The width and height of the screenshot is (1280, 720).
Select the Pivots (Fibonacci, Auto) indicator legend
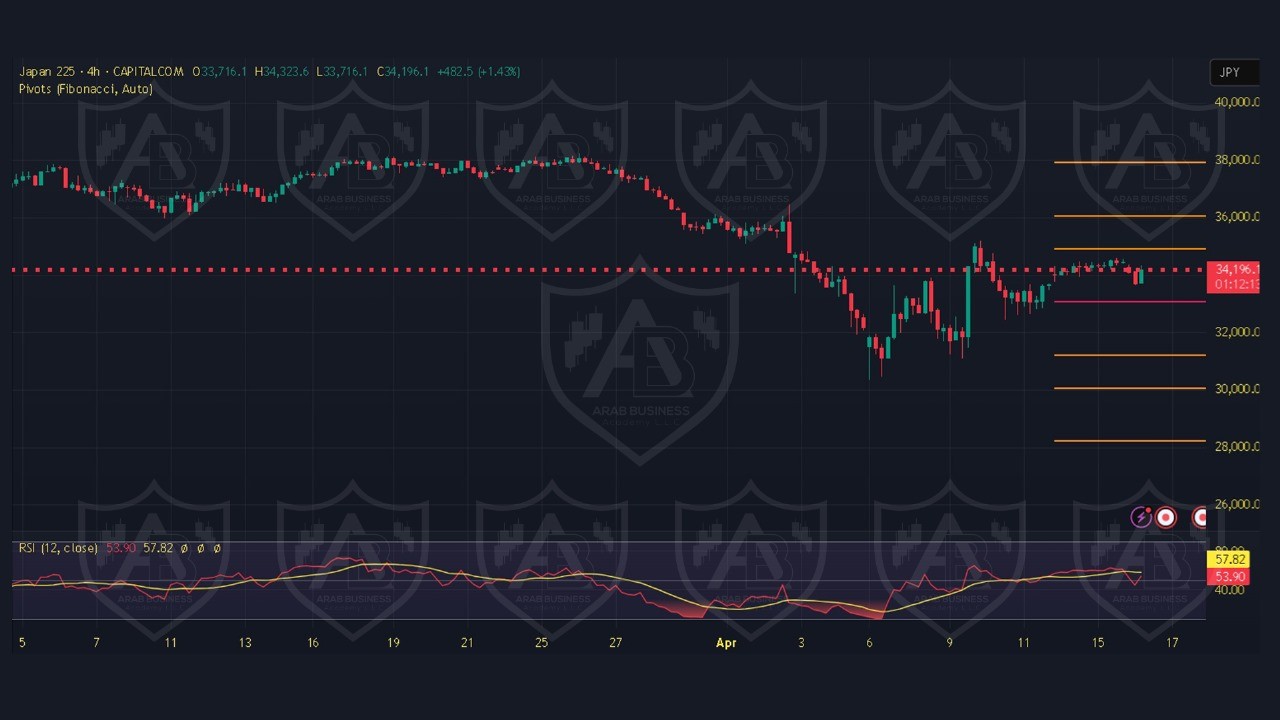[x=86, y=89]
